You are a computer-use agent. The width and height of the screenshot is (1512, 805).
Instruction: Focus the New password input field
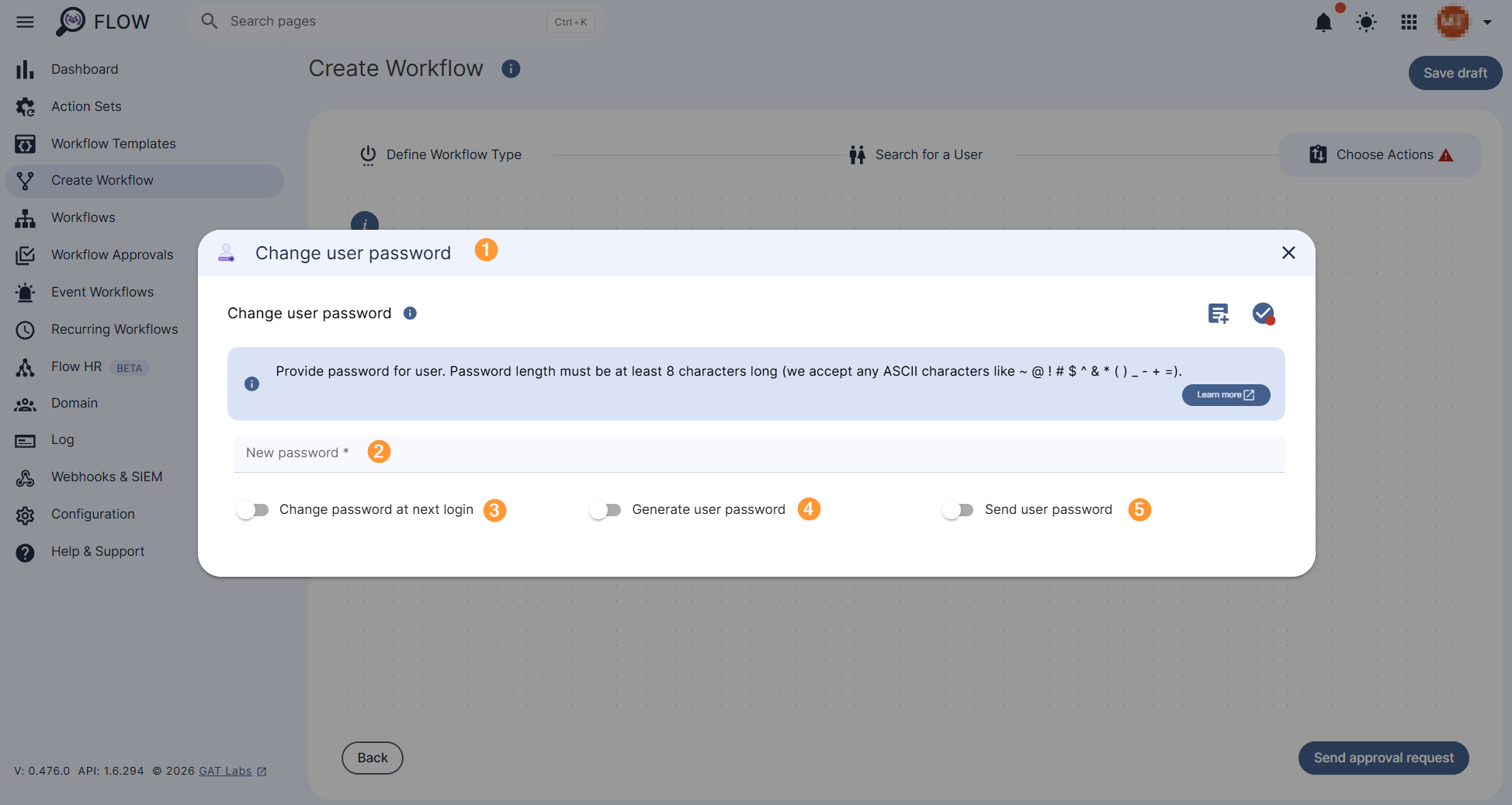click(x=760, y=453)
